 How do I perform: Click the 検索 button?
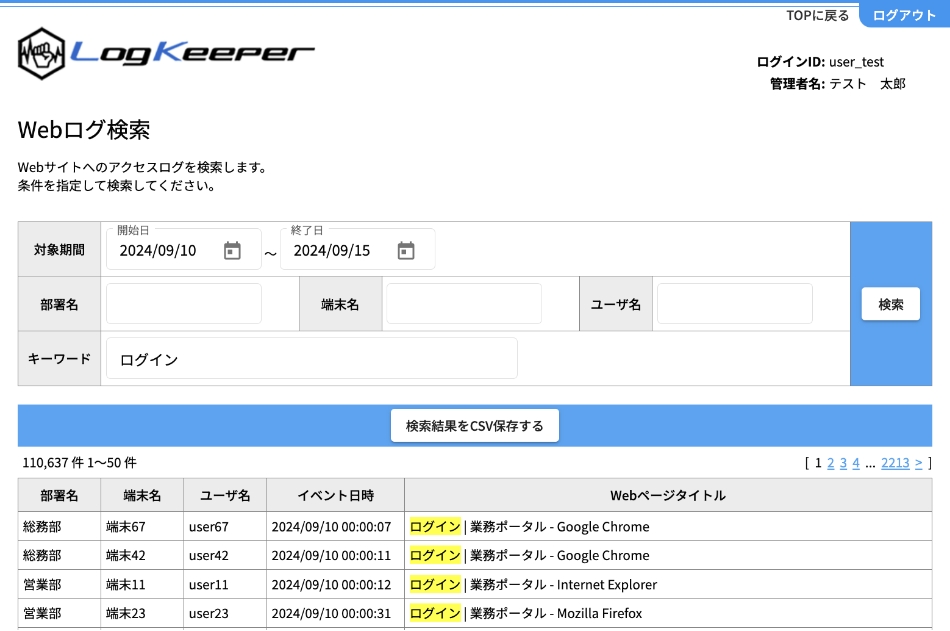coord(890,304)
